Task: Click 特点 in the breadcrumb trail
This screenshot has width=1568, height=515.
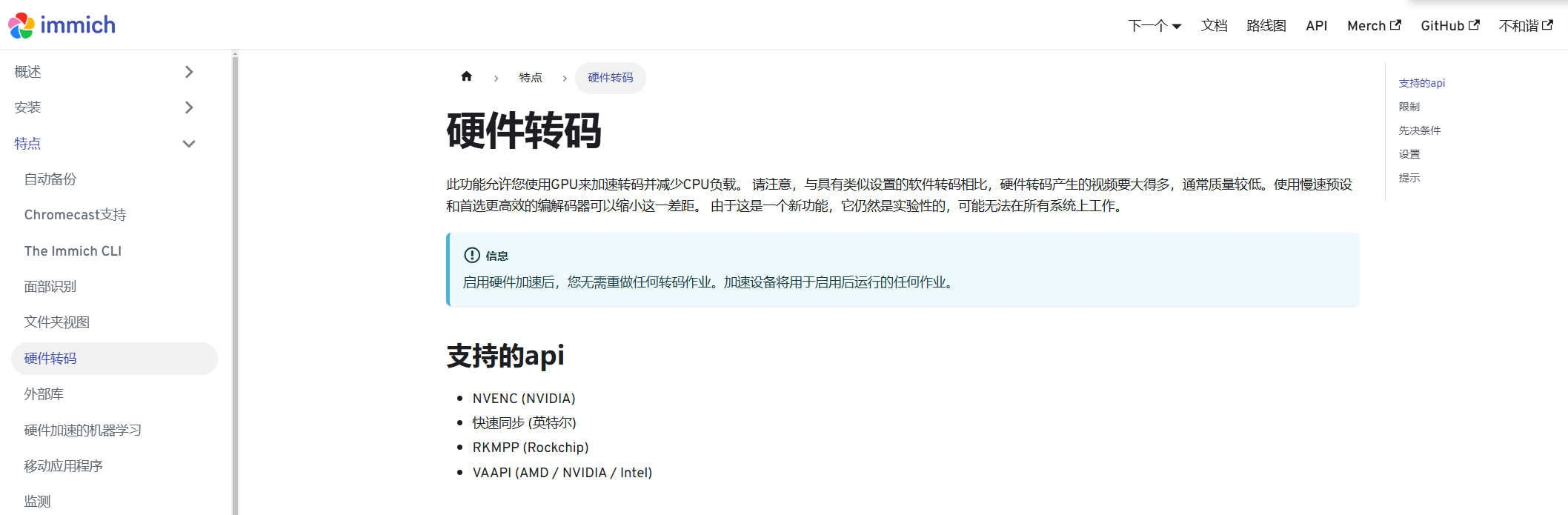Action: 530,78
